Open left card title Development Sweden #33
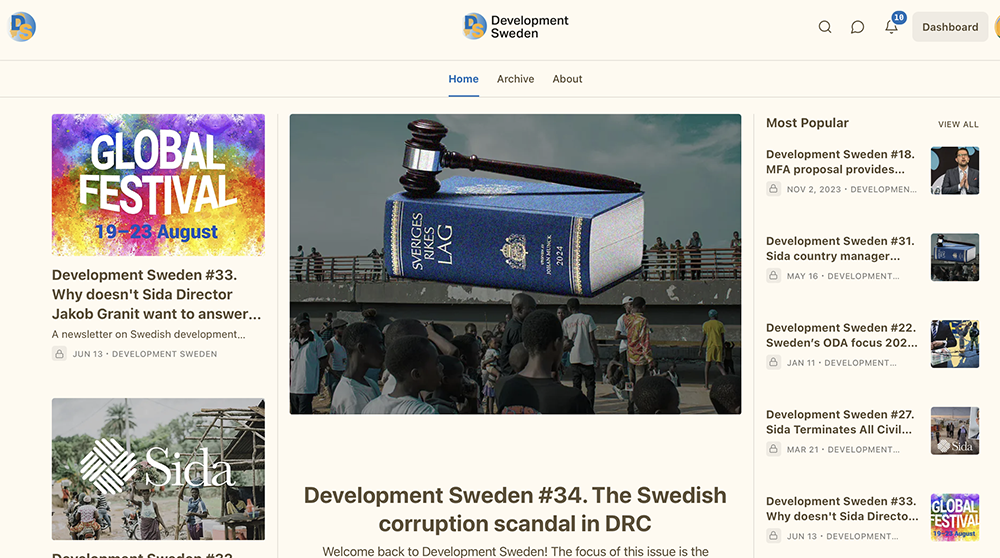This screenshot has width=1000, height=558. click(156, 294)
